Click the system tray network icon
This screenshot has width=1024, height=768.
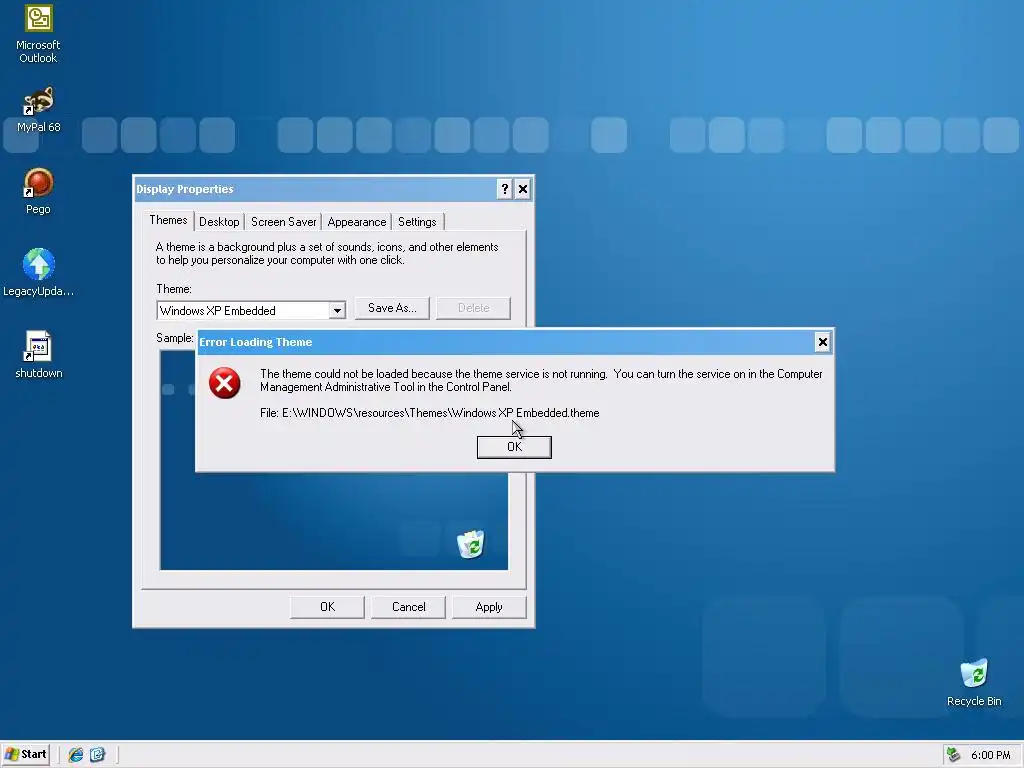(x=954, y=754)
